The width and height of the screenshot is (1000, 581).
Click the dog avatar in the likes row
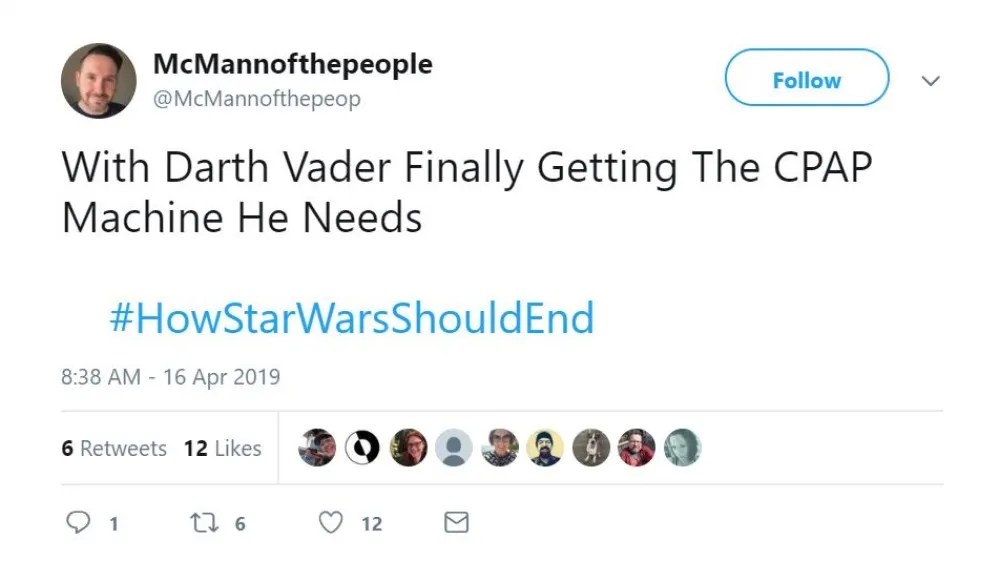(591, 447)
